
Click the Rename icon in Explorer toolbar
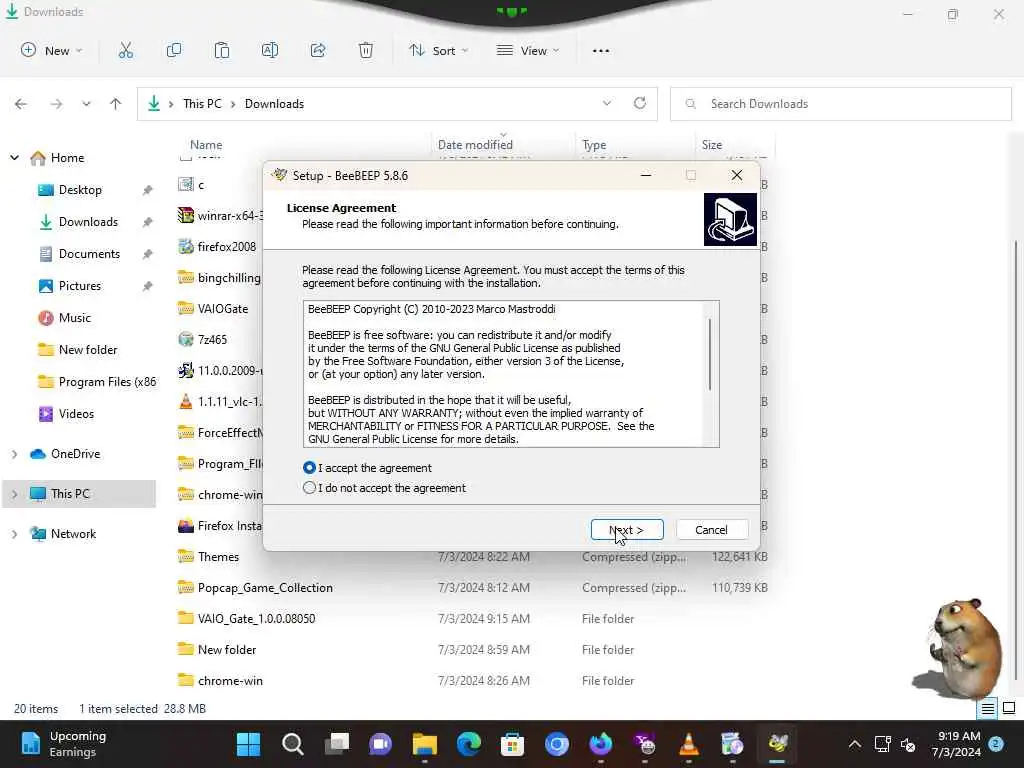point(270,50)
